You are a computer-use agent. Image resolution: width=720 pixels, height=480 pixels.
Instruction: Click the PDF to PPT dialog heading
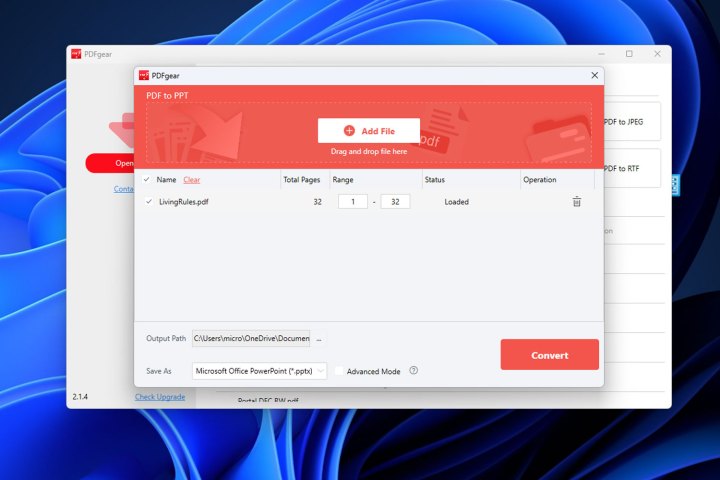pos(167,96)
